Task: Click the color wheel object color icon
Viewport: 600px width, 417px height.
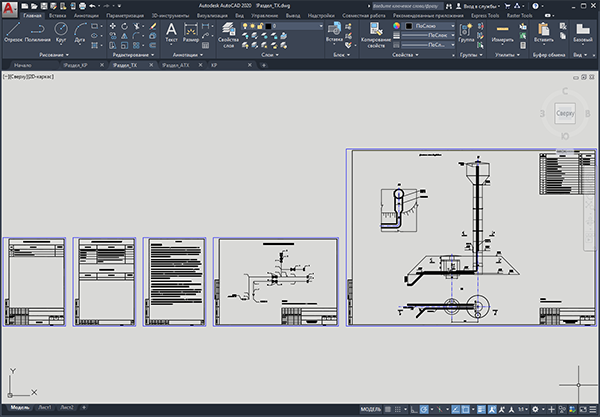Action: [x=396, y=26]
